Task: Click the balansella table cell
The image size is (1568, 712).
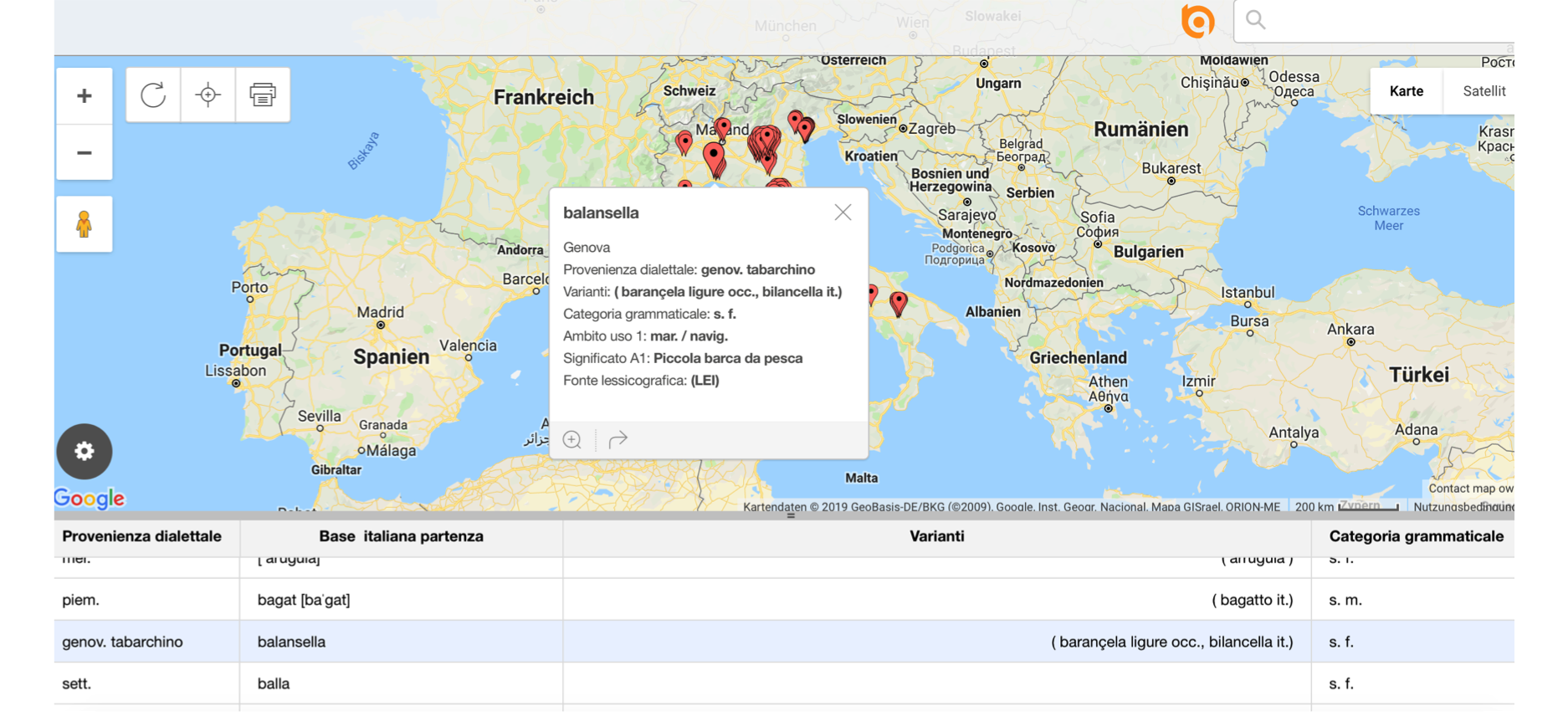Action: pyautogui.click(x=402, y=642)
